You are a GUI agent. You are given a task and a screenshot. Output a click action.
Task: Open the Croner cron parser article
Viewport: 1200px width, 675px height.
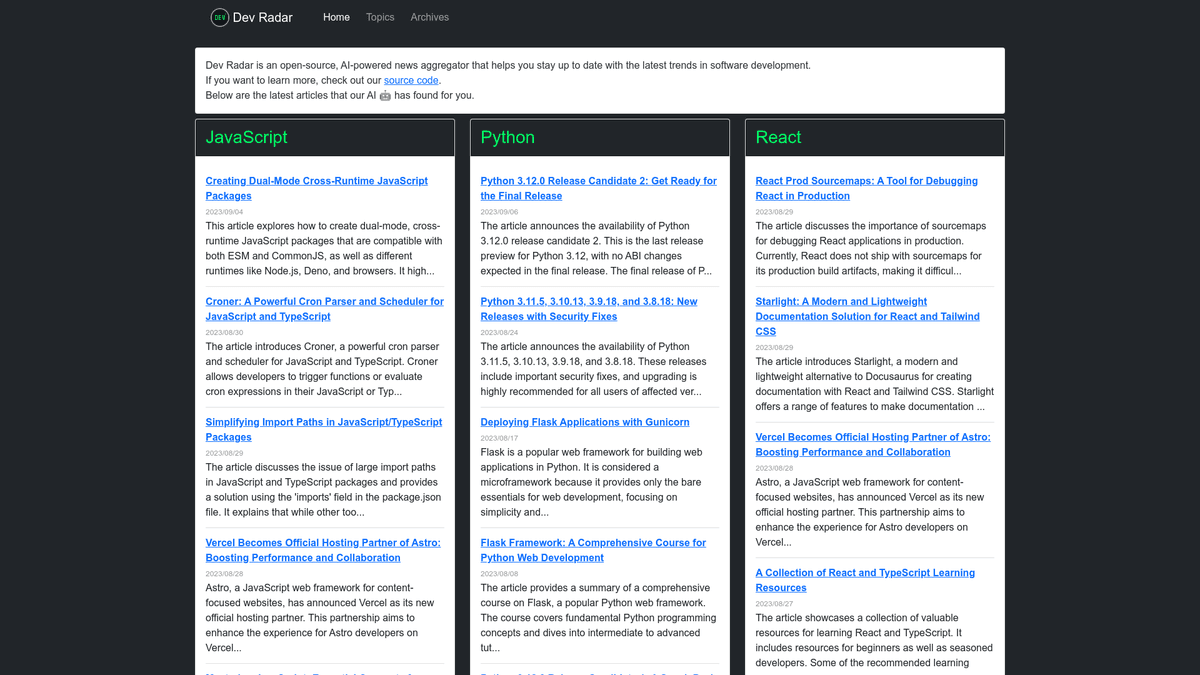click(x=325, y=309)
